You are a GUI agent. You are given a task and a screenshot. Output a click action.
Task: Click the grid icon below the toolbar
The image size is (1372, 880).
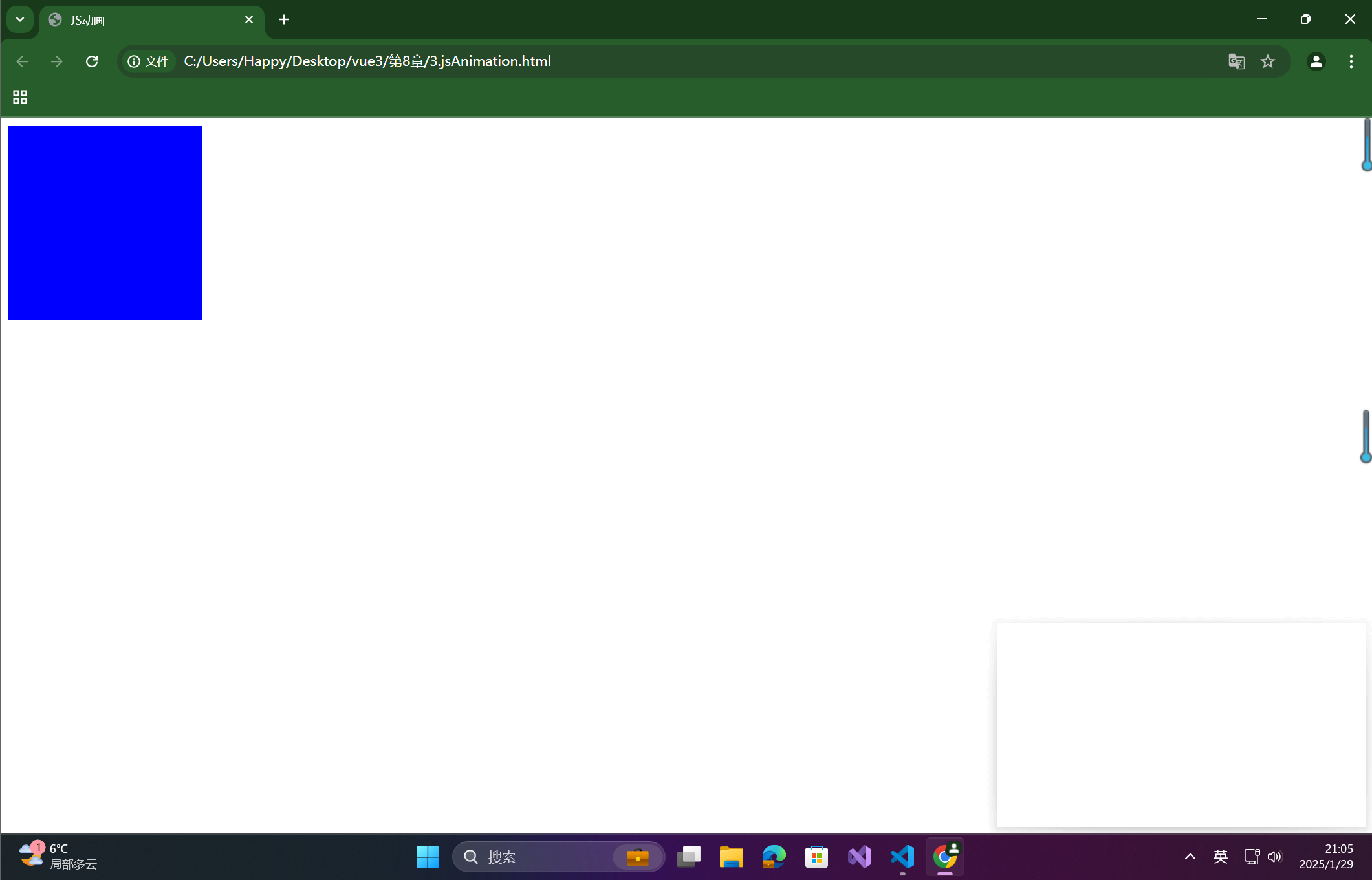point(19,96)
